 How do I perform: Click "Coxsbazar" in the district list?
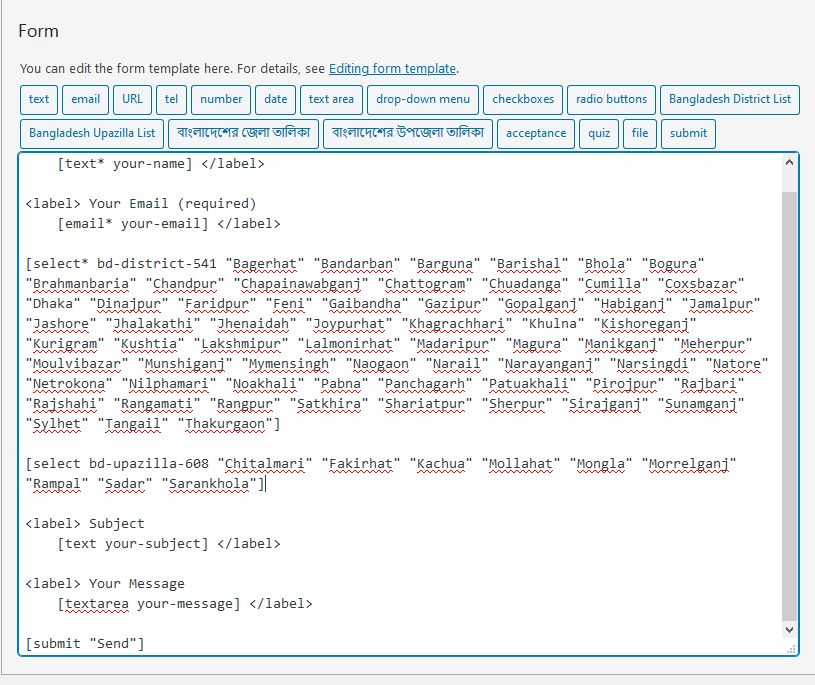[x=701, y=284]
